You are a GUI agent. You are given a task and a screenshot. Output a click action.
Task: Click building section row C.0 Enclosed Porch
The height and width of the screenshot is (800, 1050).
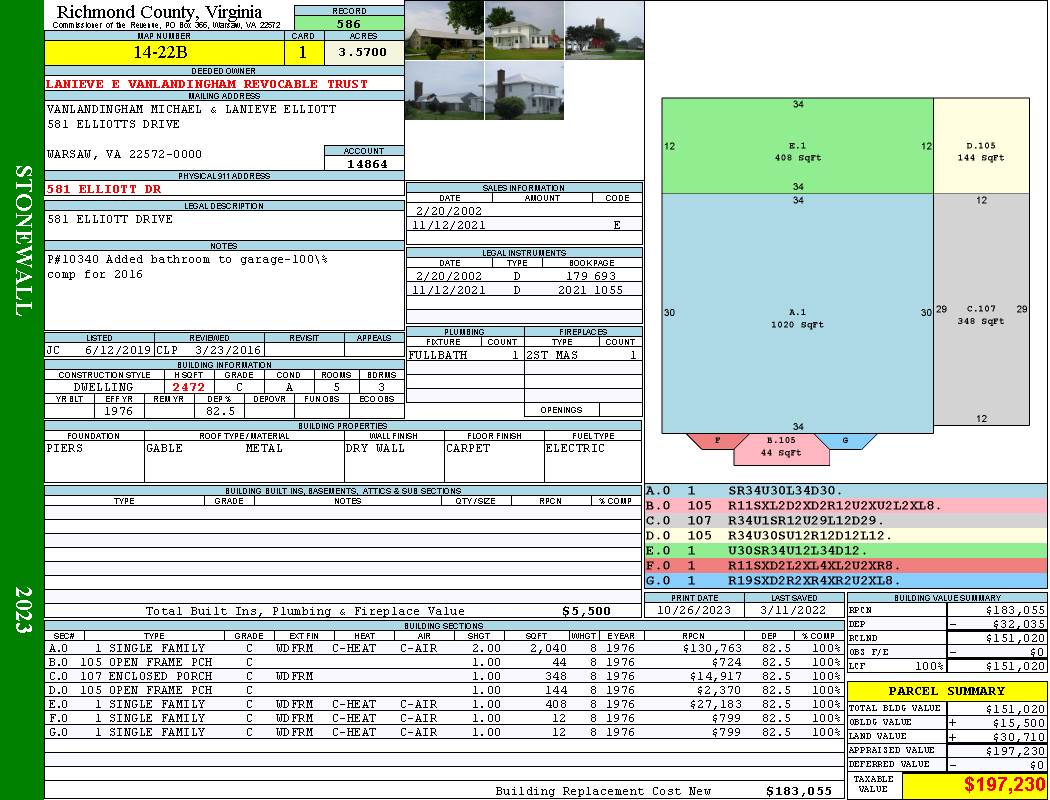tap(445, 676)
